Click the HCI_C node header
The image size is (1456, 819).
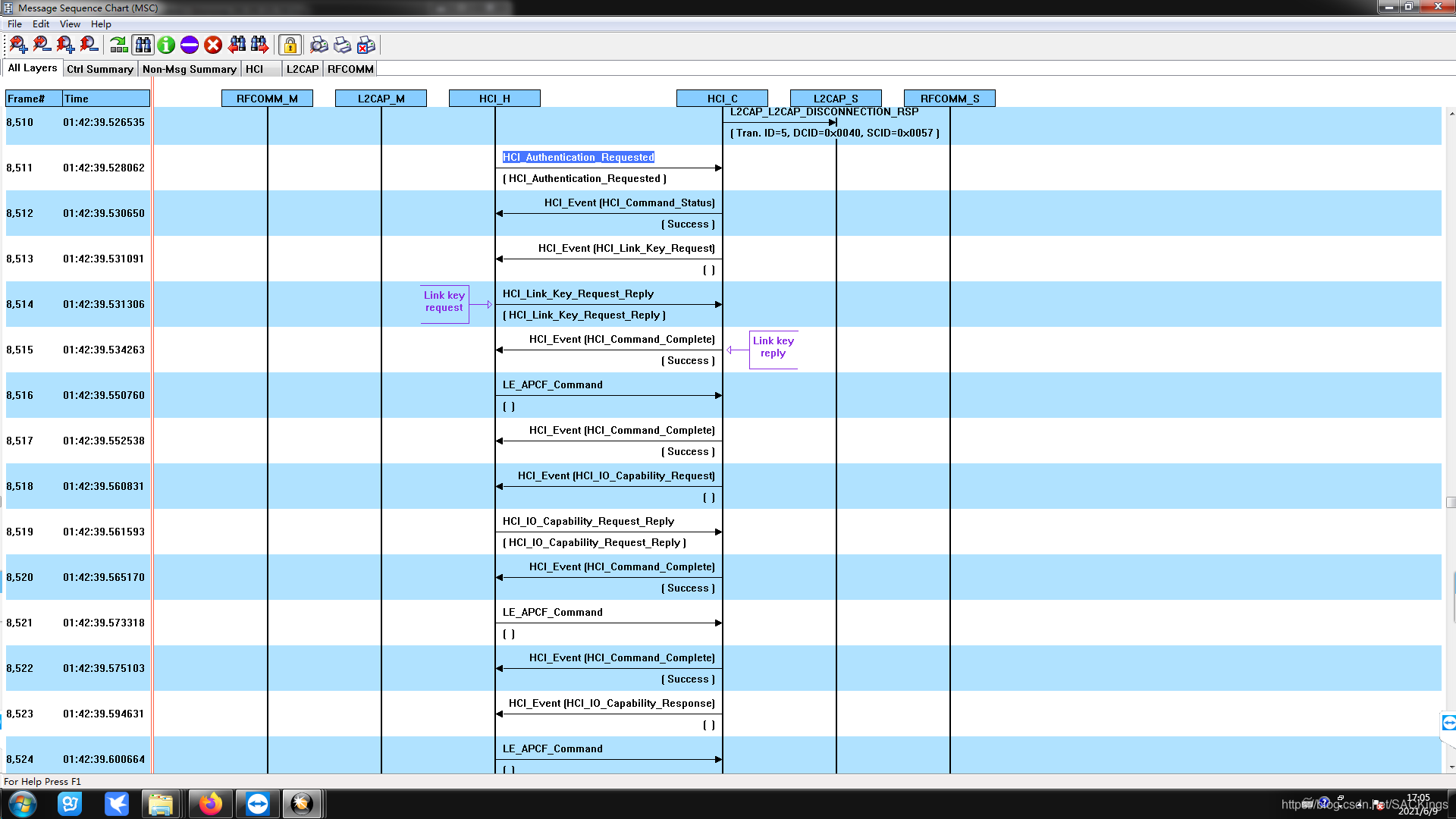722,99
